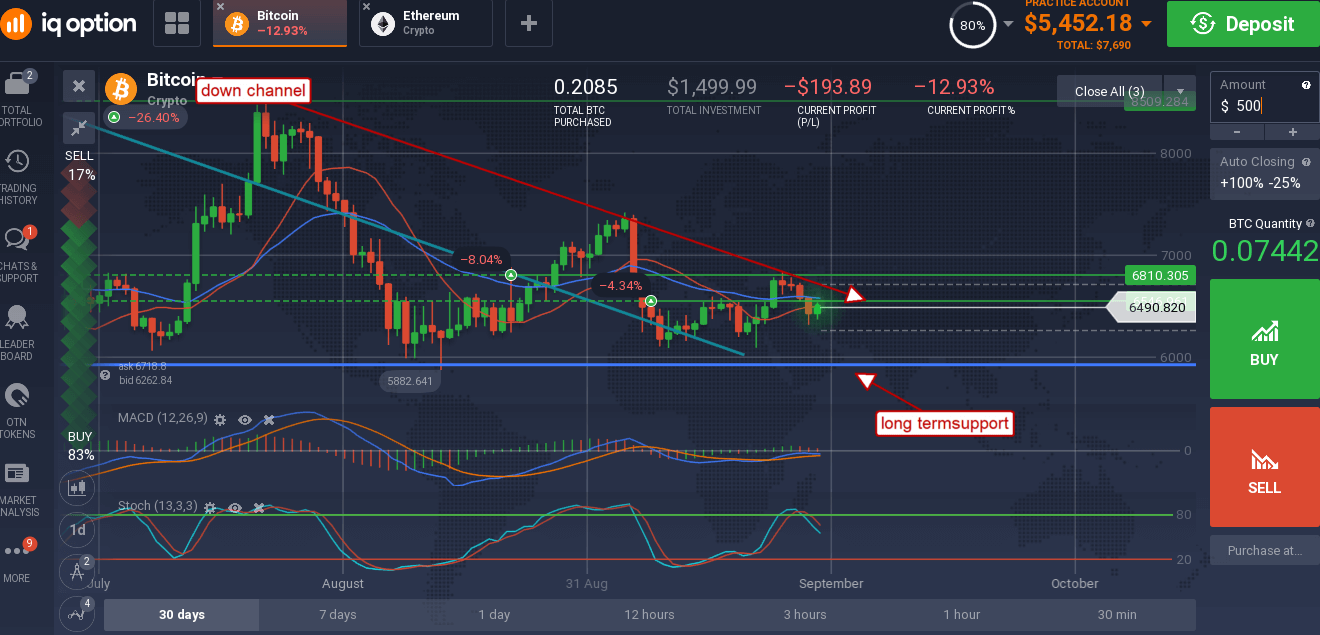Open Stoch indicator settings gear

tap(210, 508)
